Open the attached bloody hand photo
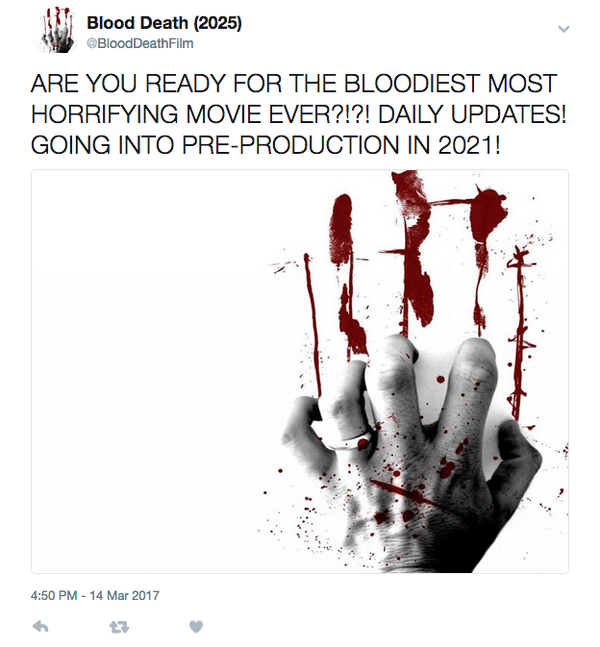Image resolution: width=600 pixels, height=647 pixels. click(x=300, y=371)
